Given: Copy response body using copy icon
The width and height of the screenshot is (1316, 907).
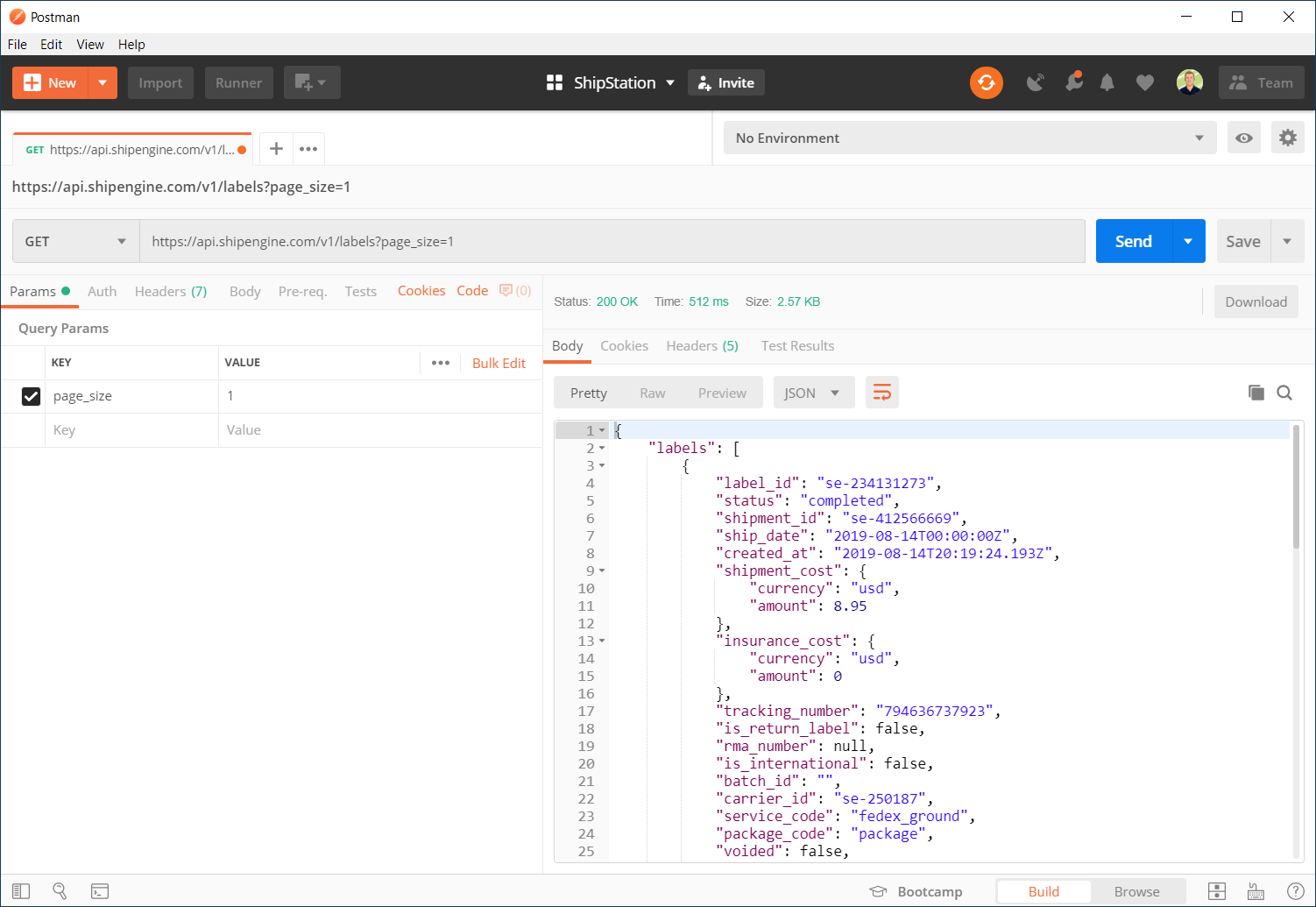Looking at the screenshot, I should pyautogui.click(x=1256, y=393).
